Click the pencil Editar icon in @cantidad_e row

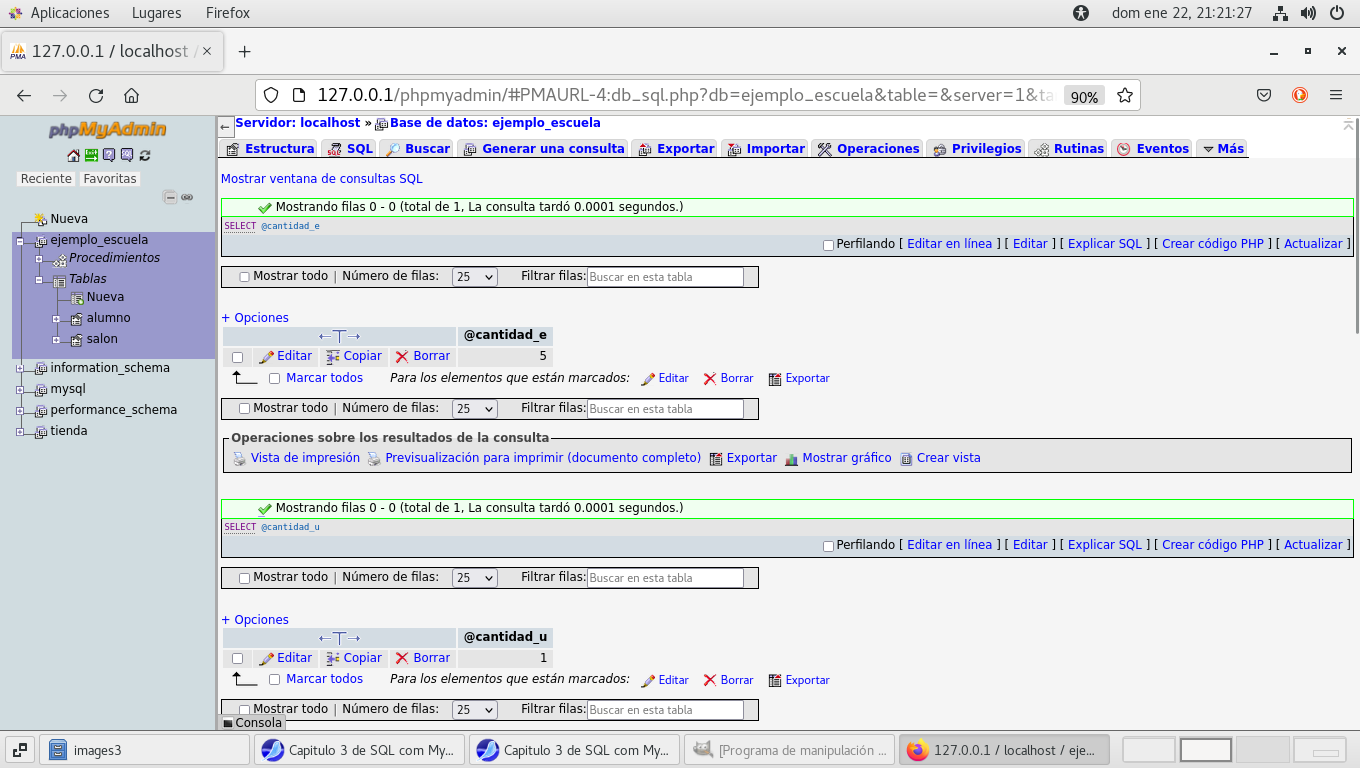point(266,356)
